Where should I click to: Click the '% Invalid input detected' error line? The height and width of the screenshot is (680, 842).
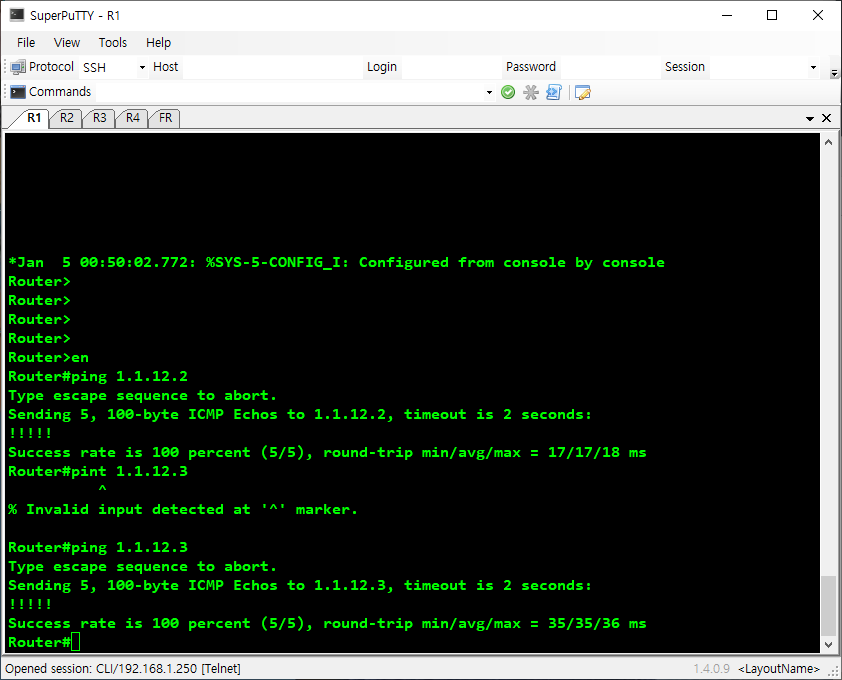pos(183,509)
